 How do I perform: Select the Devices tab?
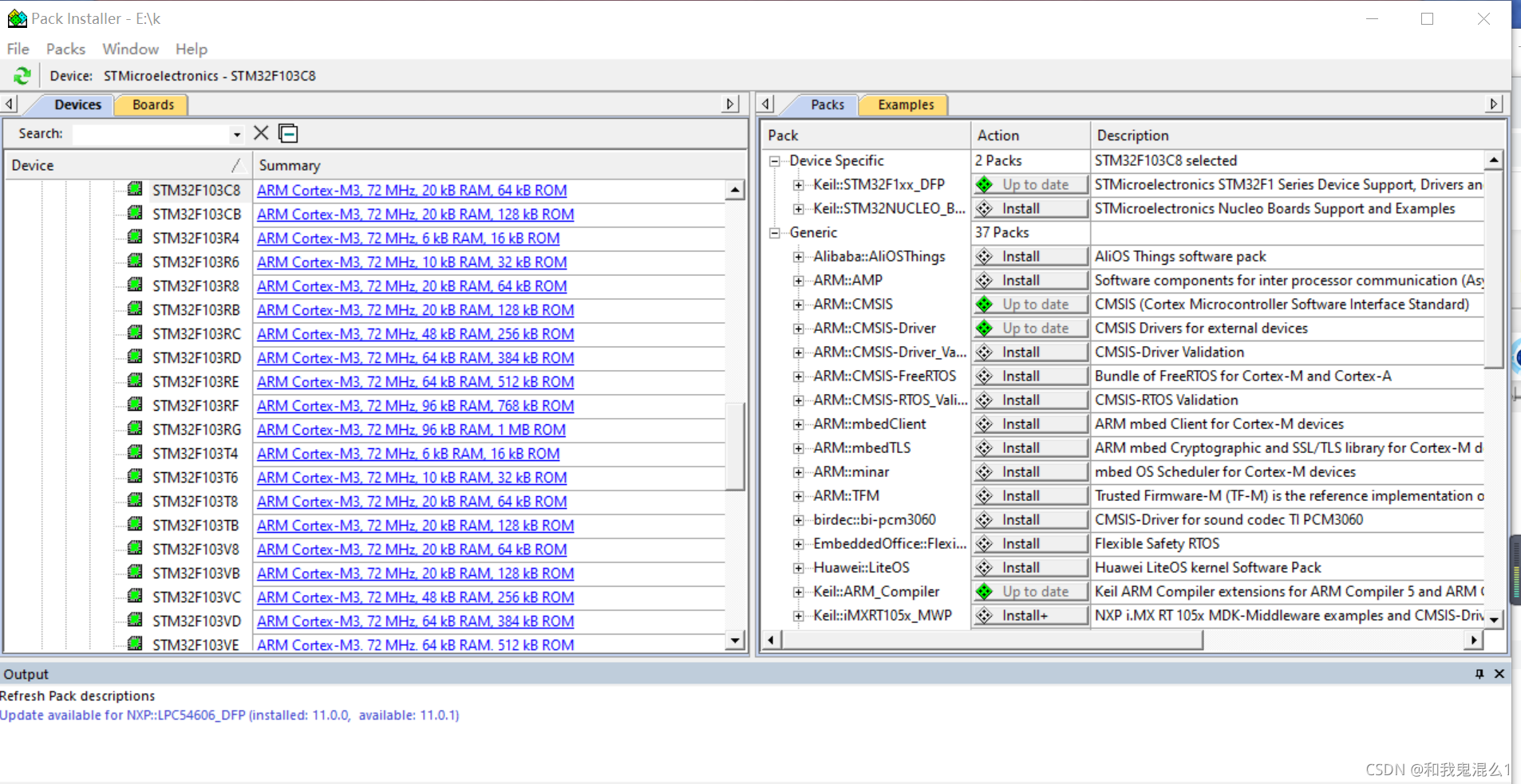coord(77,104)
